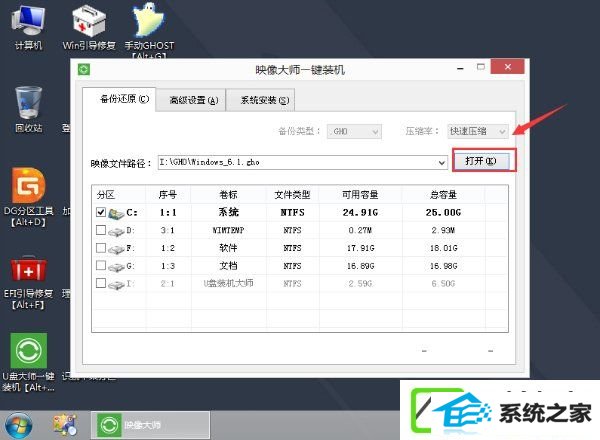Click the G: drive icon in partition list
Viewport: 600px width, 440px height.
click(116, 266)
